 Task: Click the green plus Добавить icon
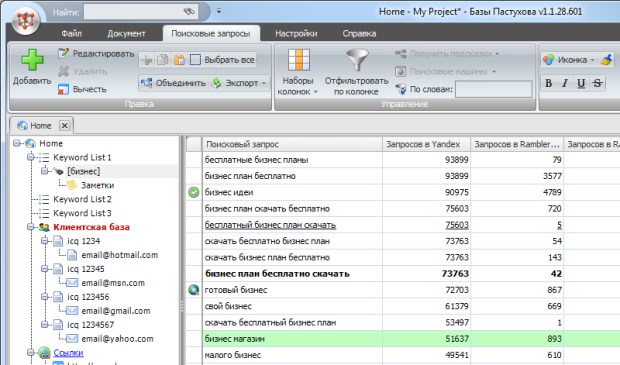click(x=32, y=60)
